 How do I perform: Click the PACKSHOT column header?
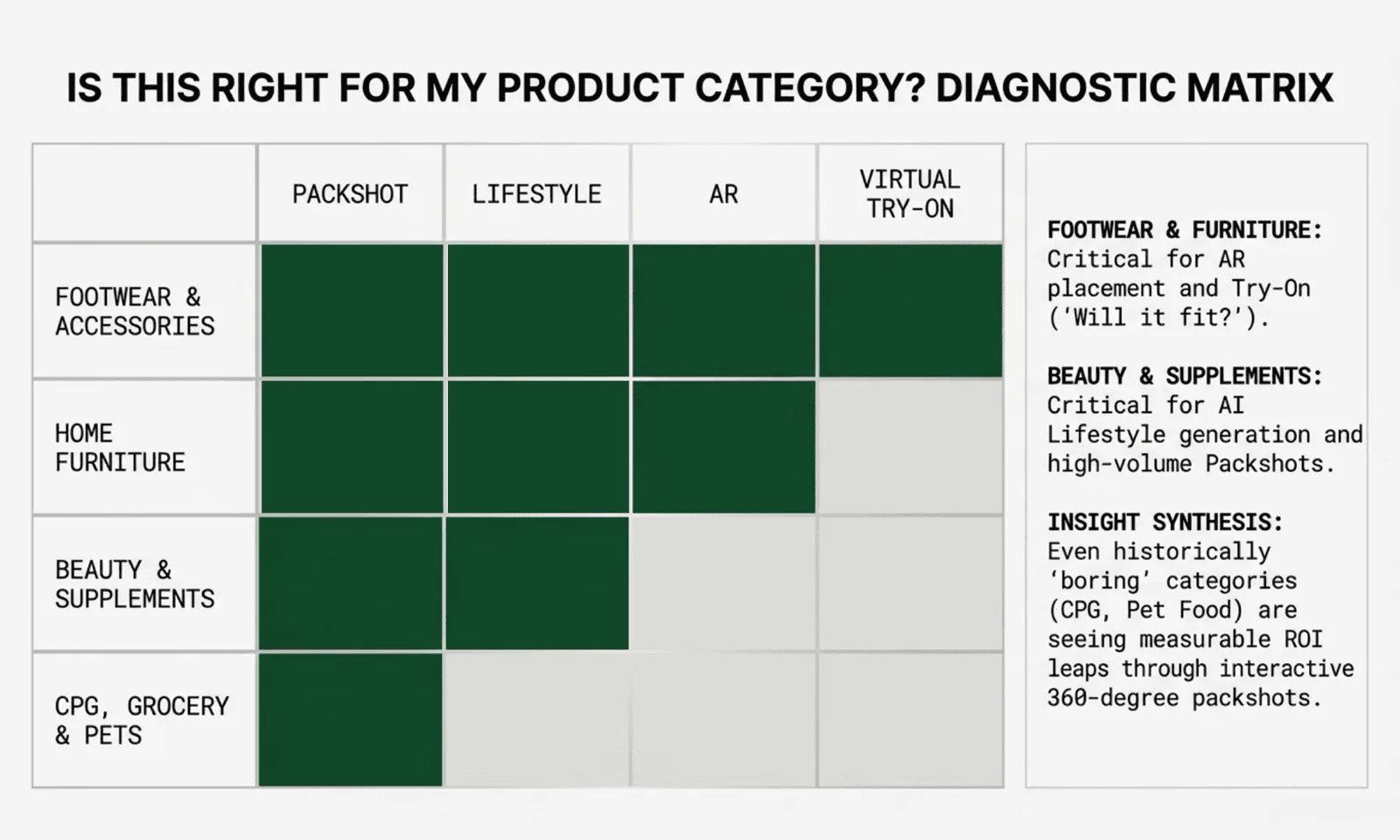(350, 193)
